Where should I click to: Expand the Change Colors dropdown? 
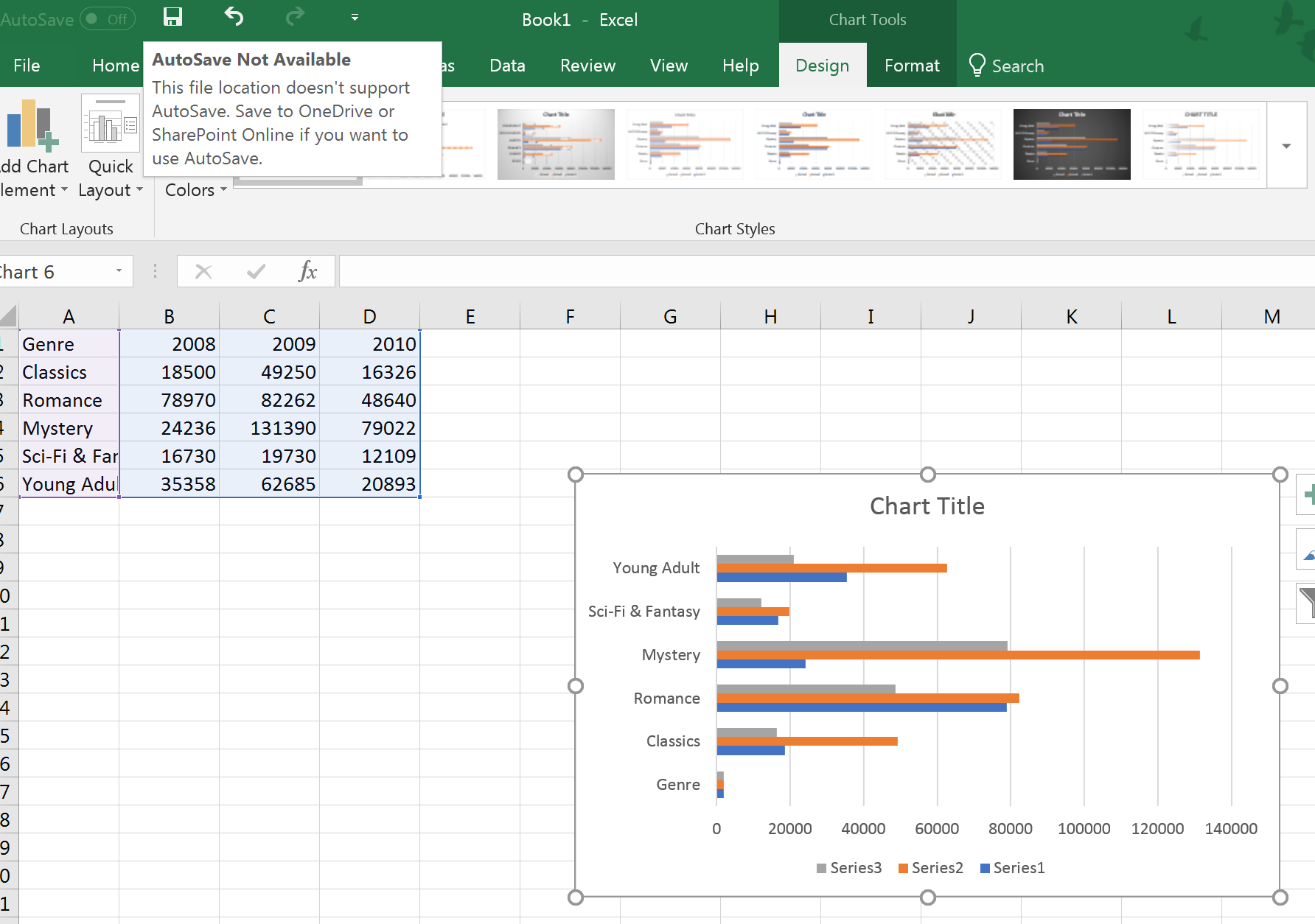tap(195, 190)
